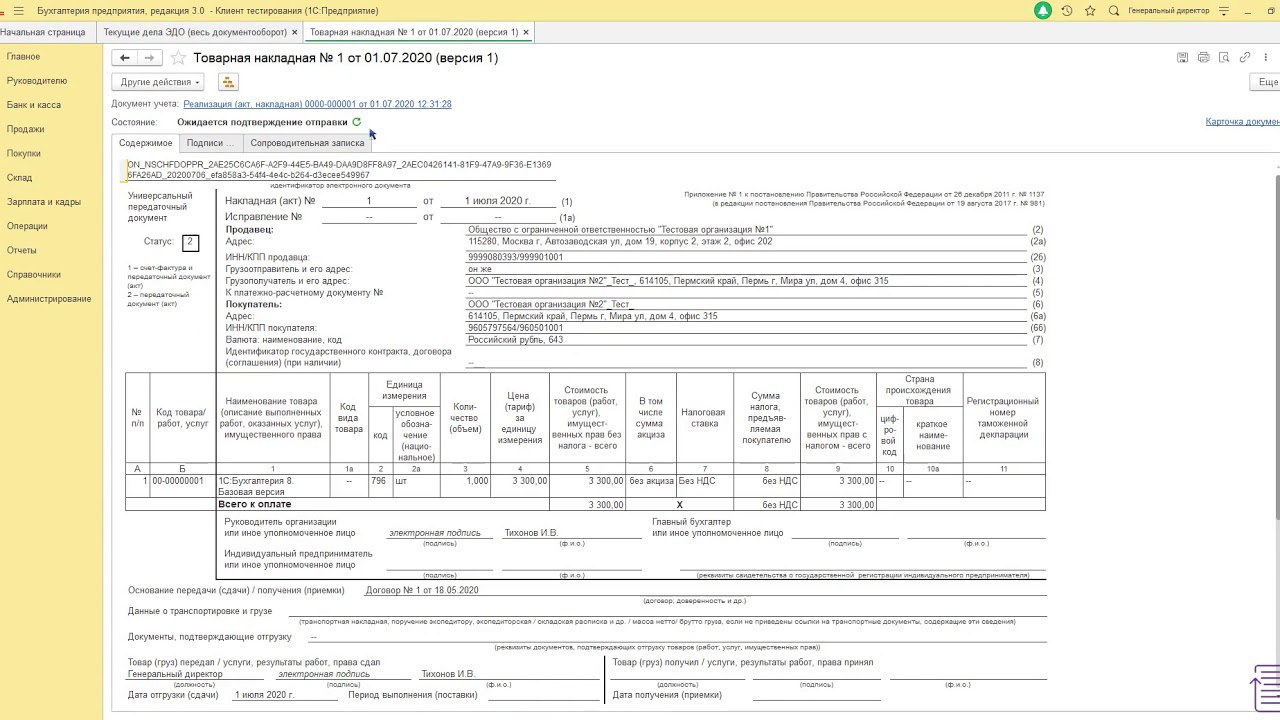This screenshot has height=720, width=1280.
Task: Open Справочники section
Action: [x=34, y=274]
